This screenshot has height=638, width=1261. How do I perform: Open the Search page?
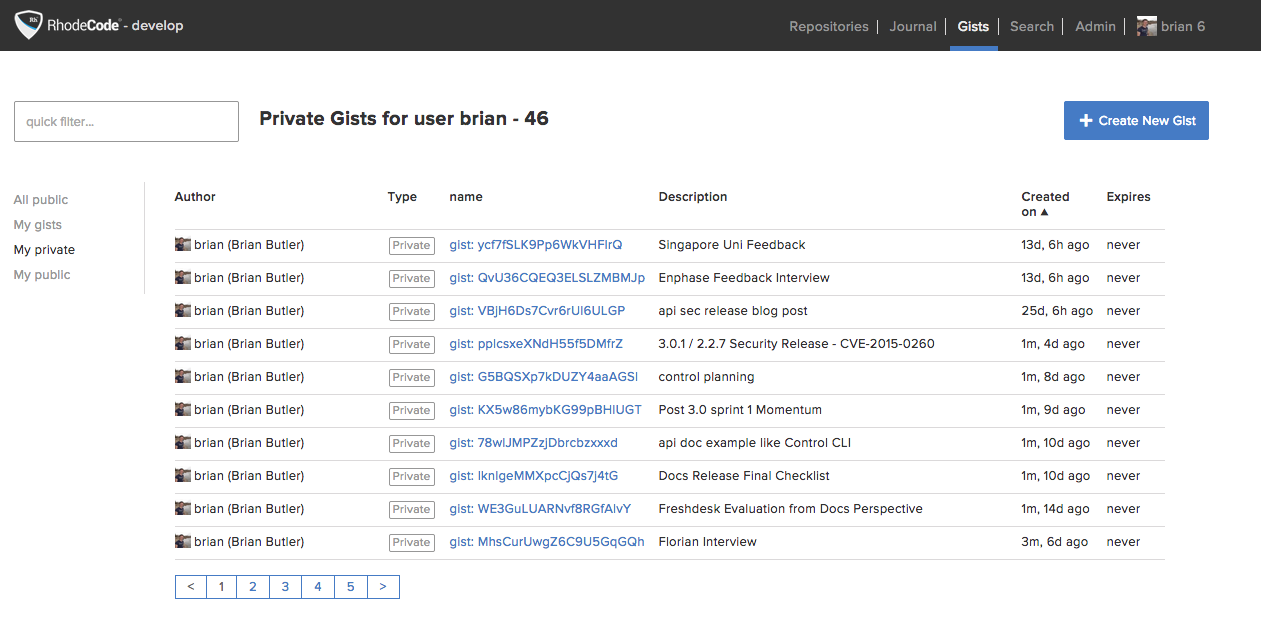1032,26
